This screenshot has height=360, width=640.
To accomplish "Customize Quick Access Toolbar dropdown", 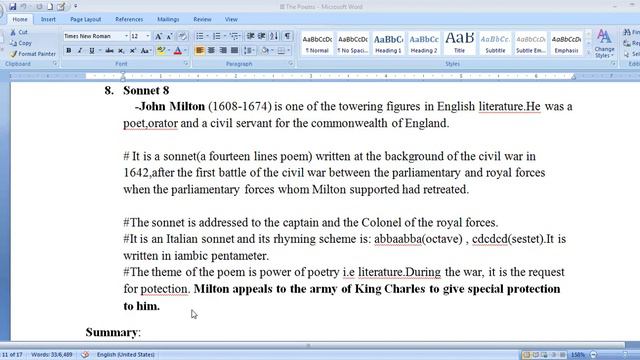I will tap(76, 7).
